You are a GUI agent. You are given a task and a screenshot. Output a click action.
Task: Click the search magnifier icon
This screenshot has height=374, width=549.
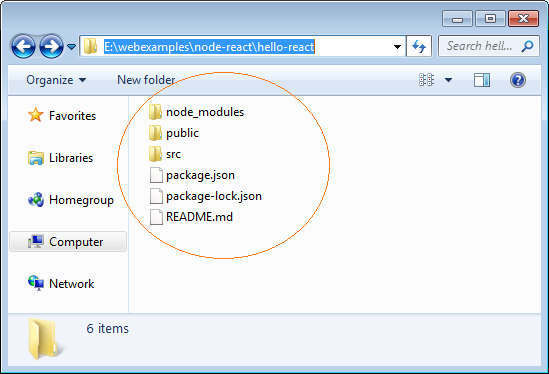pyautogui.click(x=527, y=46)
